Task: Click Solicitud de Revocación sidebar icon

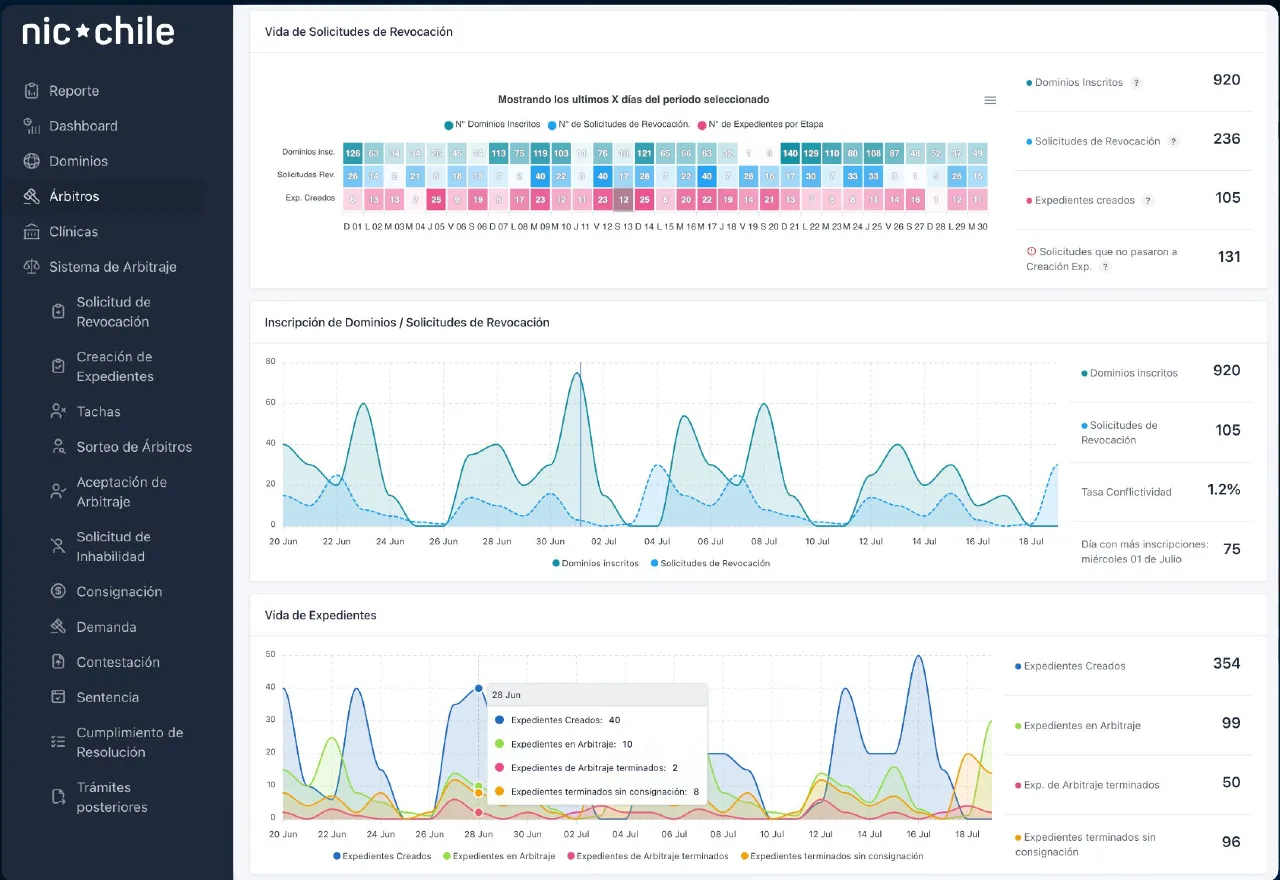Action: click(58, 311)
